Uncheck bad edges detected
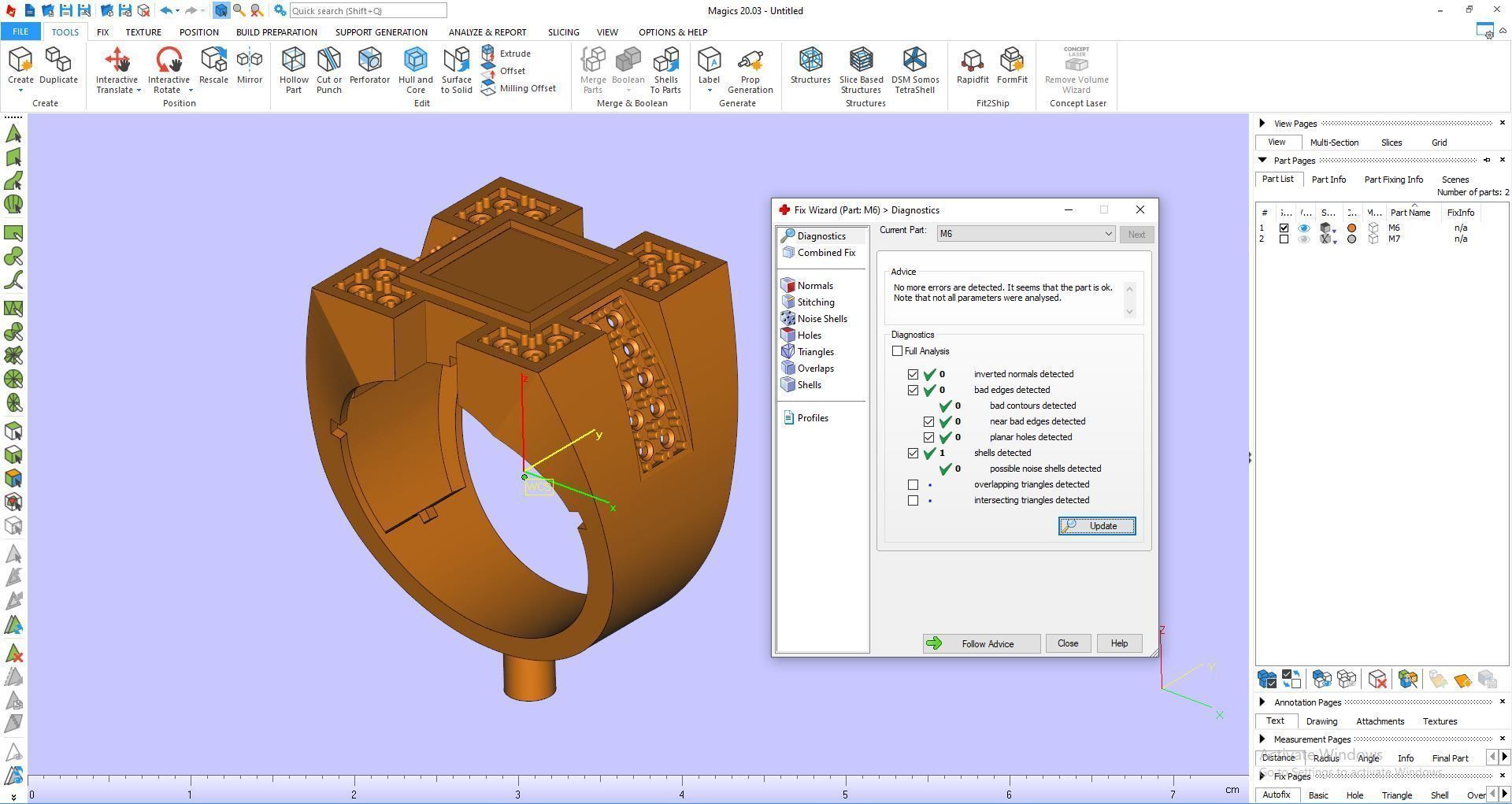Viewport: 1512px width, 804px height. 913,391
